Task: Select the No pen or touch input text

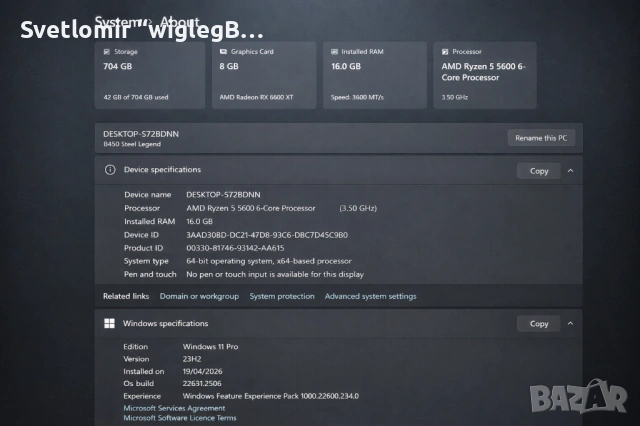Action: pyautogui.click(x=275, y=275)
